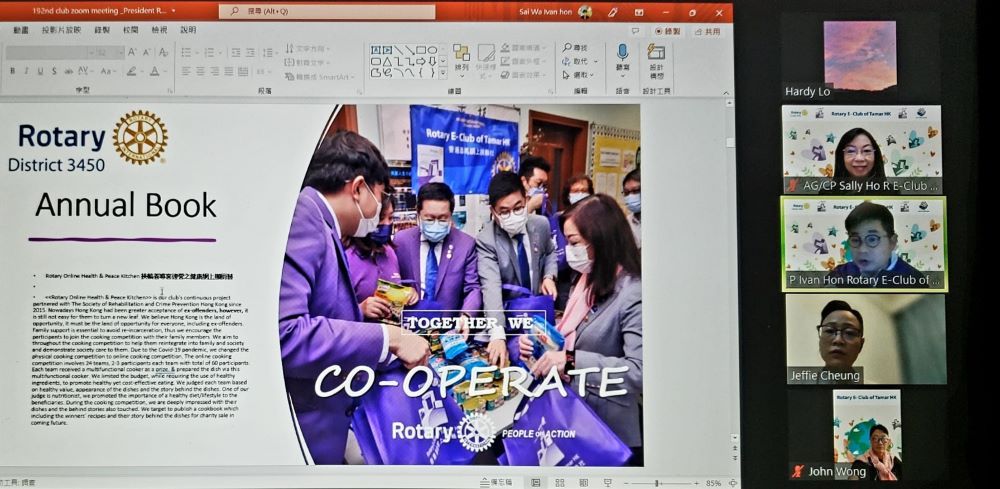Click the text highlight color pen icon

(x=131, y=71)
